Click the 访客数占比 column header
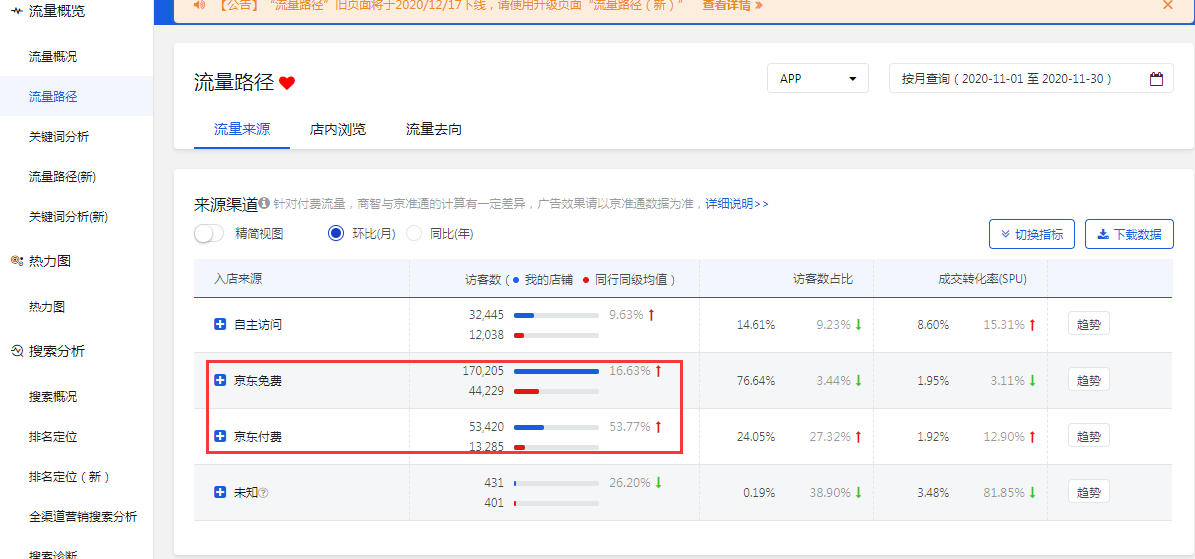 pos(823,279)
